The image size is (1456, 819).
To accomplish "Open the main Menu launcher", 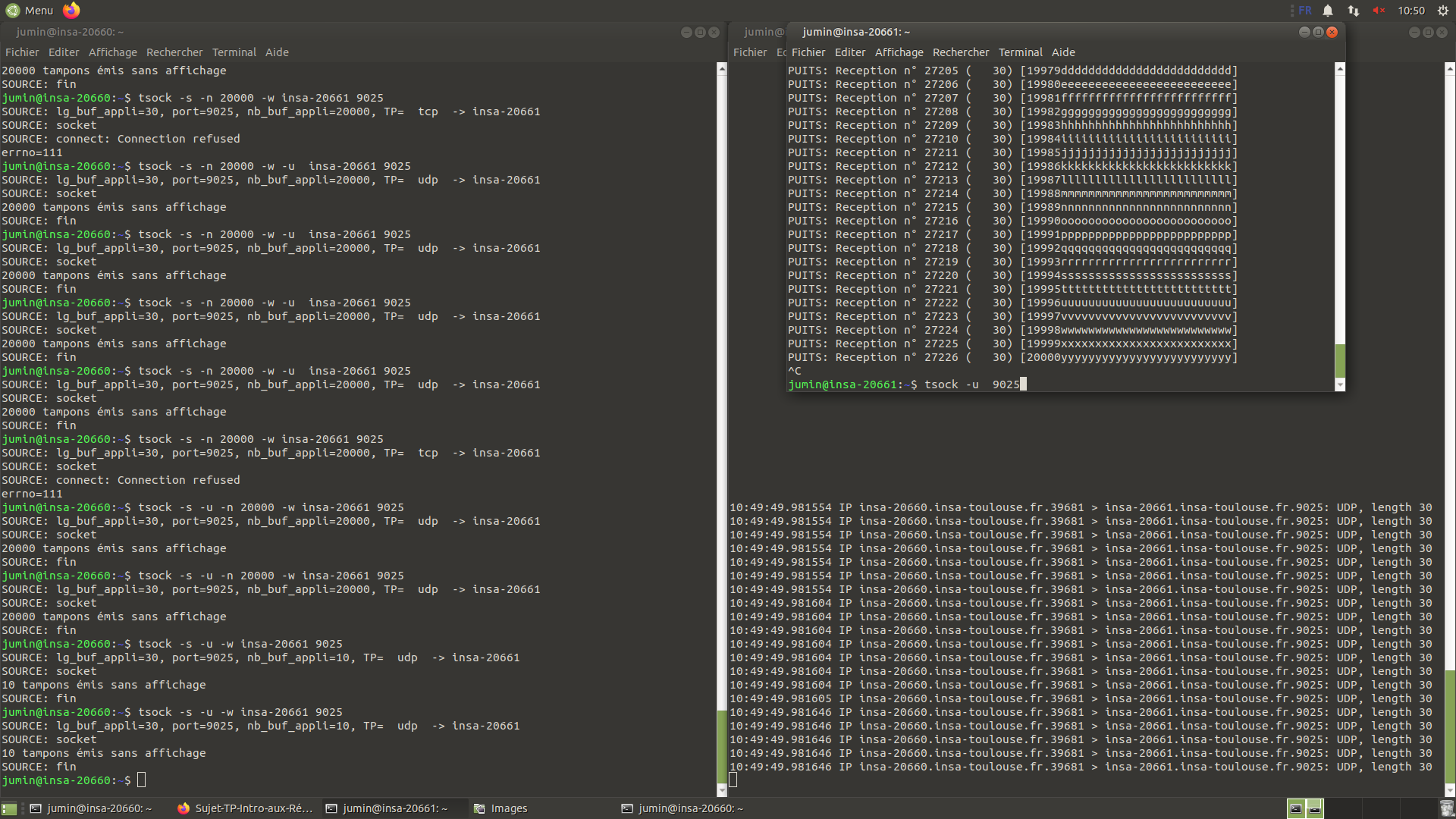I will [x=30, y=11].
